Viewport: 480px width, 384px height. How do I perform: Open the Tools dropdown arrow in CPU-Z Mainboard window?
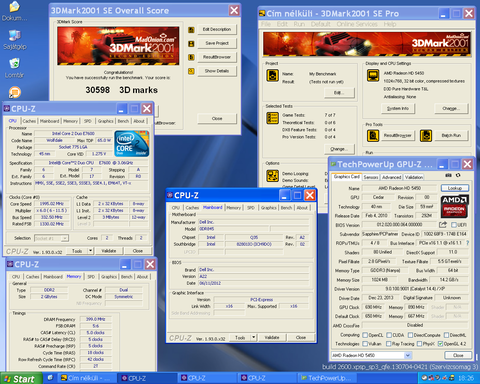[254, 338]
